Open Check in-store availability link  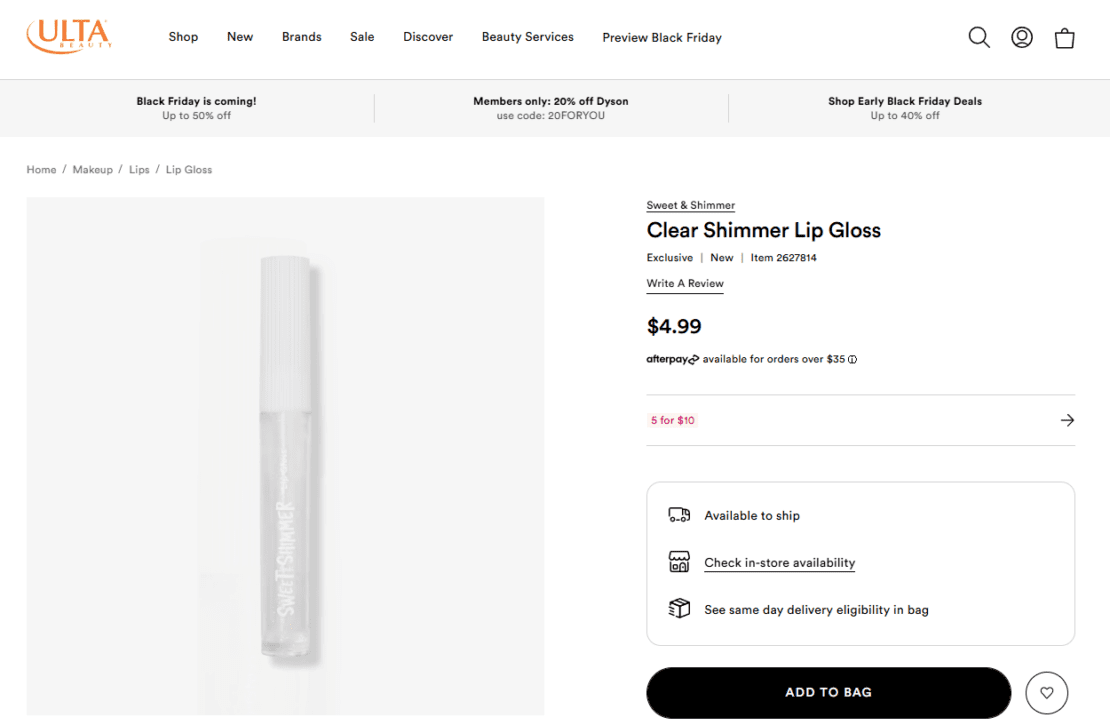click(779, 562)
